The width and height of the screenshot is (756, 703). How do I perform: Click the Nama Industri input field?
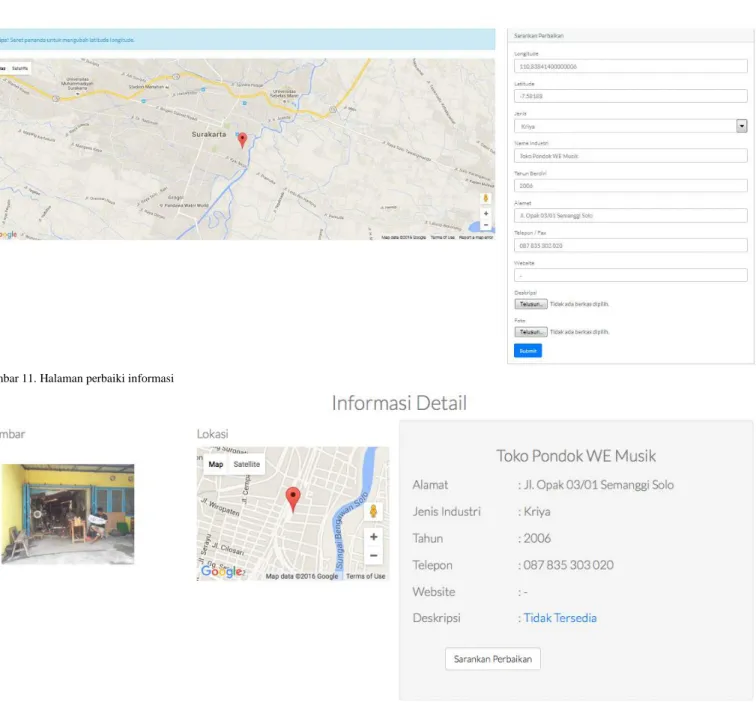pos(630,156)
